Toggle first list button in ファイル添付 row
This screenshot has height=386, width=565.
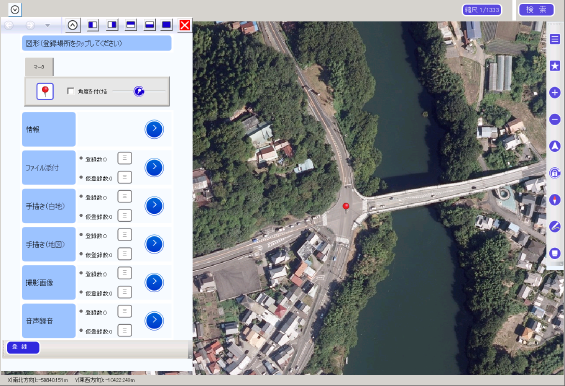125,158
